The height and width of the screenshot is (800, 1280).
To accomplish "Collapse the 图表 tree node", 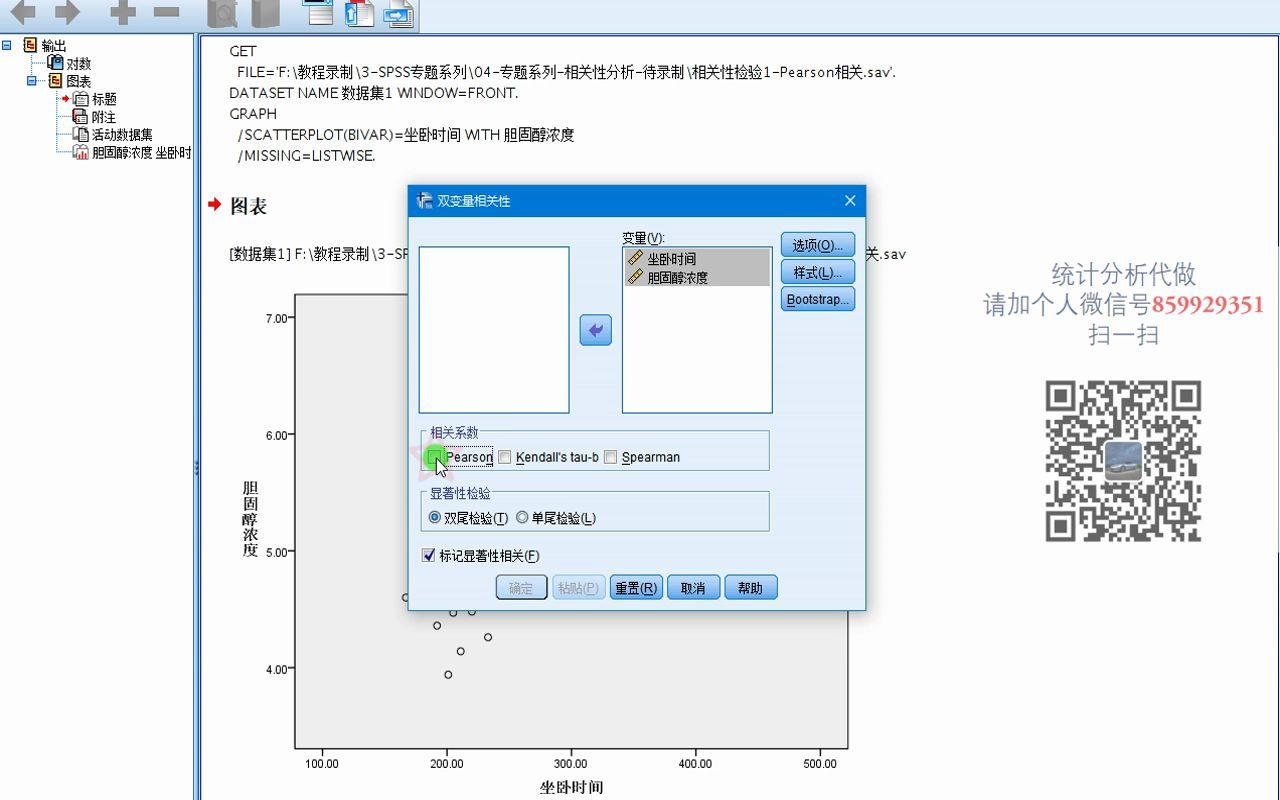I will click(x=33, y=81).
